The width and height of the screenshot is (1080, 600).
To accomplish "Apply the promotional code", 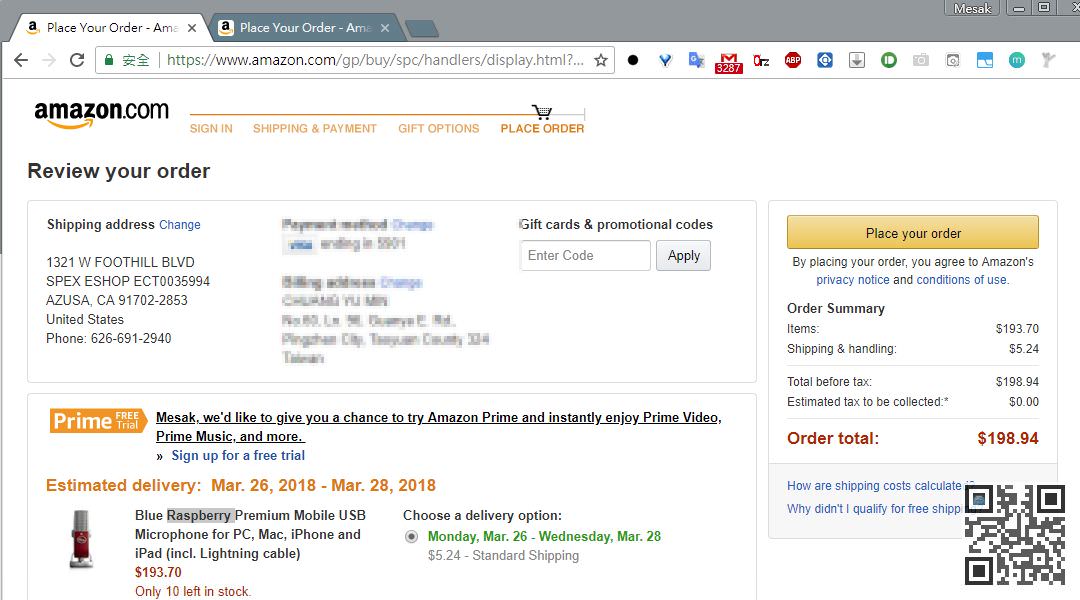I will tap(683, 256).
